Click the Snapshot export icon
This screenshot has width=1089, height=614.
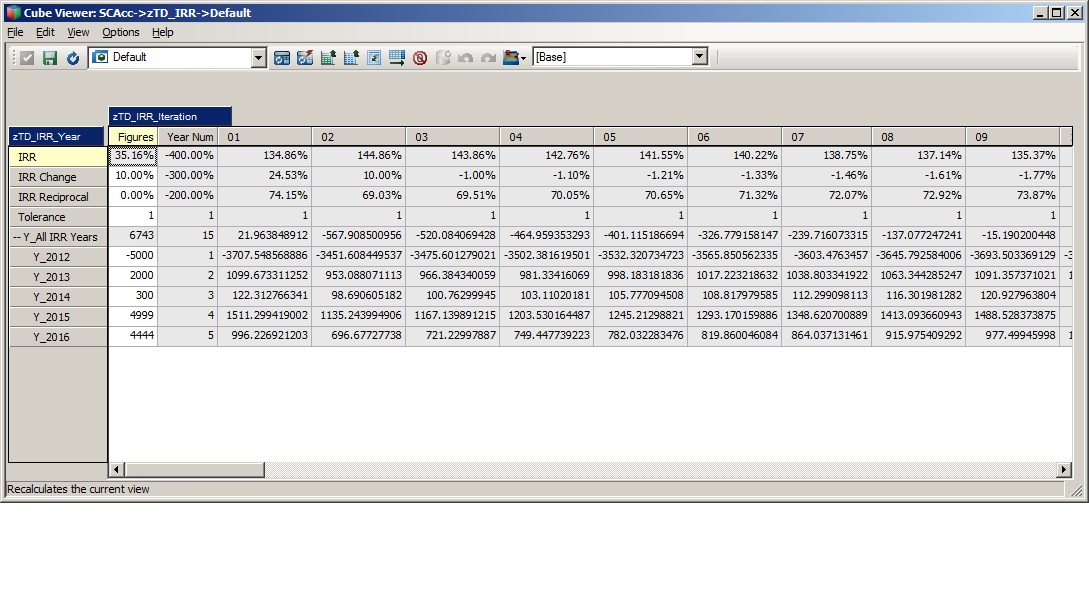click(x=351, y=58)
